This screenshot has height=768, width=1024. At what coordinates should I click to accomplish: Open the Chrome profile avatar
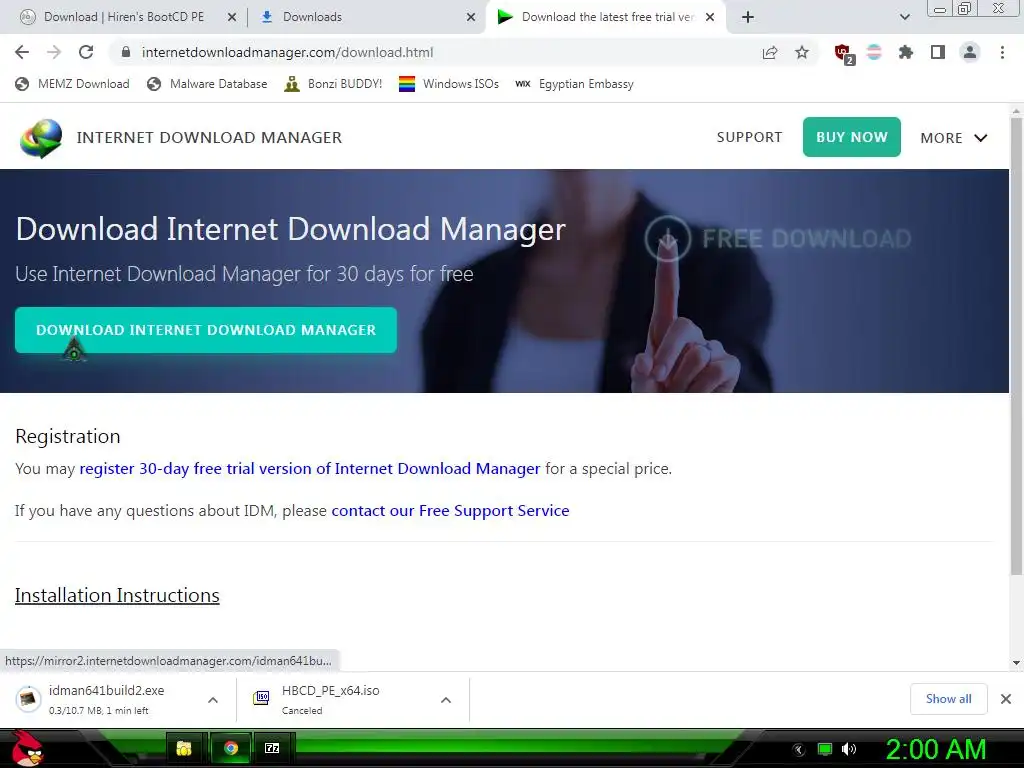970,52
